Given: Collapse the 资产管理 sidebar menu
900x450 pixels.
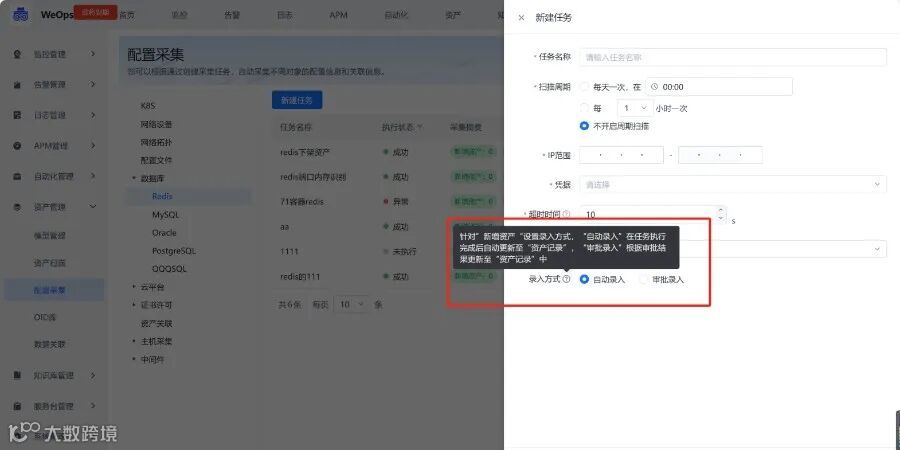Looking at the screenshot, I should coord(93,207).
